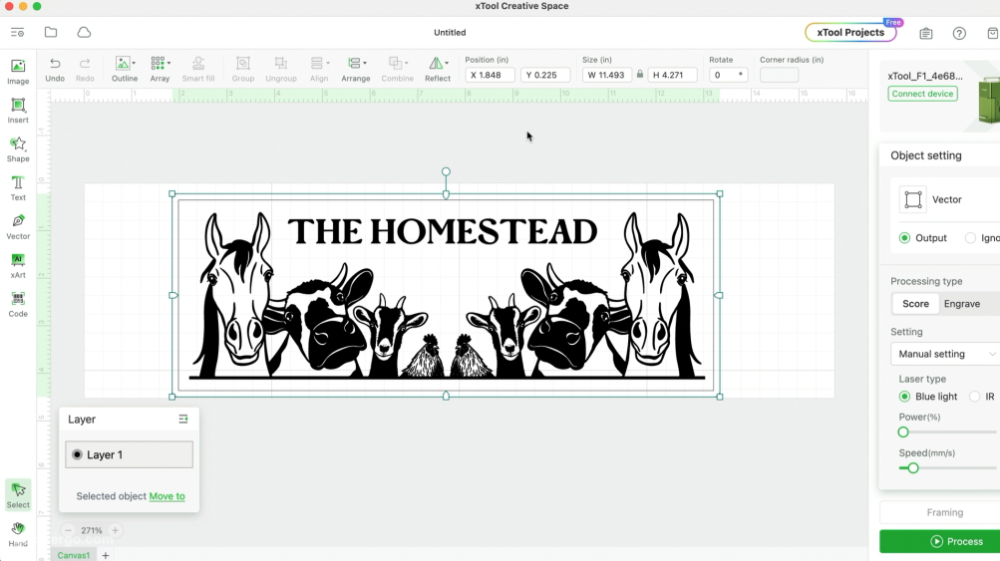Open the Rotate angle dropdown
This screenshot has height=561, width=1000.
point(740,75)
